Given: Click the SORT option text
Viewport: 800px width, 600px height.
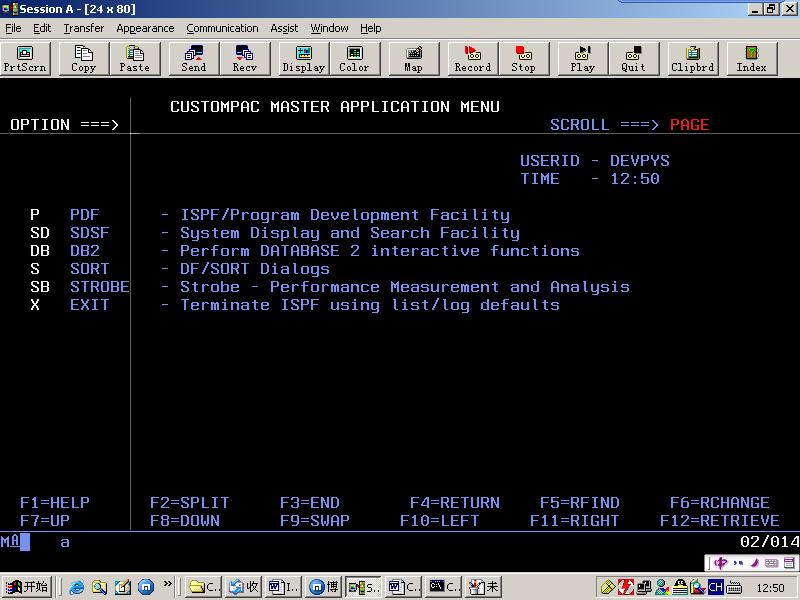Looking at the screenshot, I should (90, 268).
